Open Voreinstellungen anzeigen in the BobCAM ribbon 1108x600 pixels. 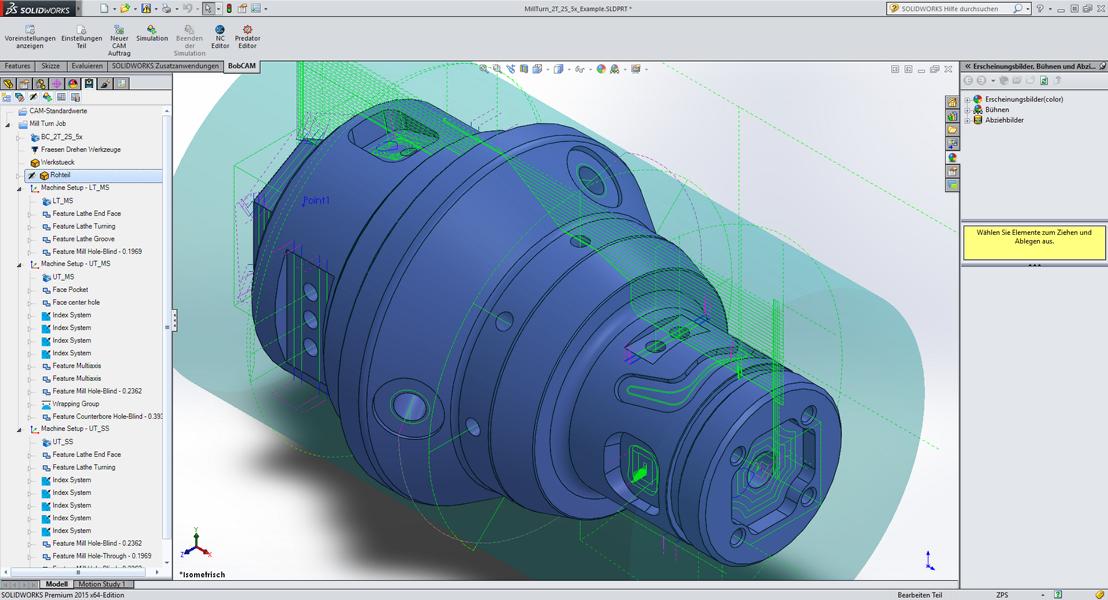(30, 37)
